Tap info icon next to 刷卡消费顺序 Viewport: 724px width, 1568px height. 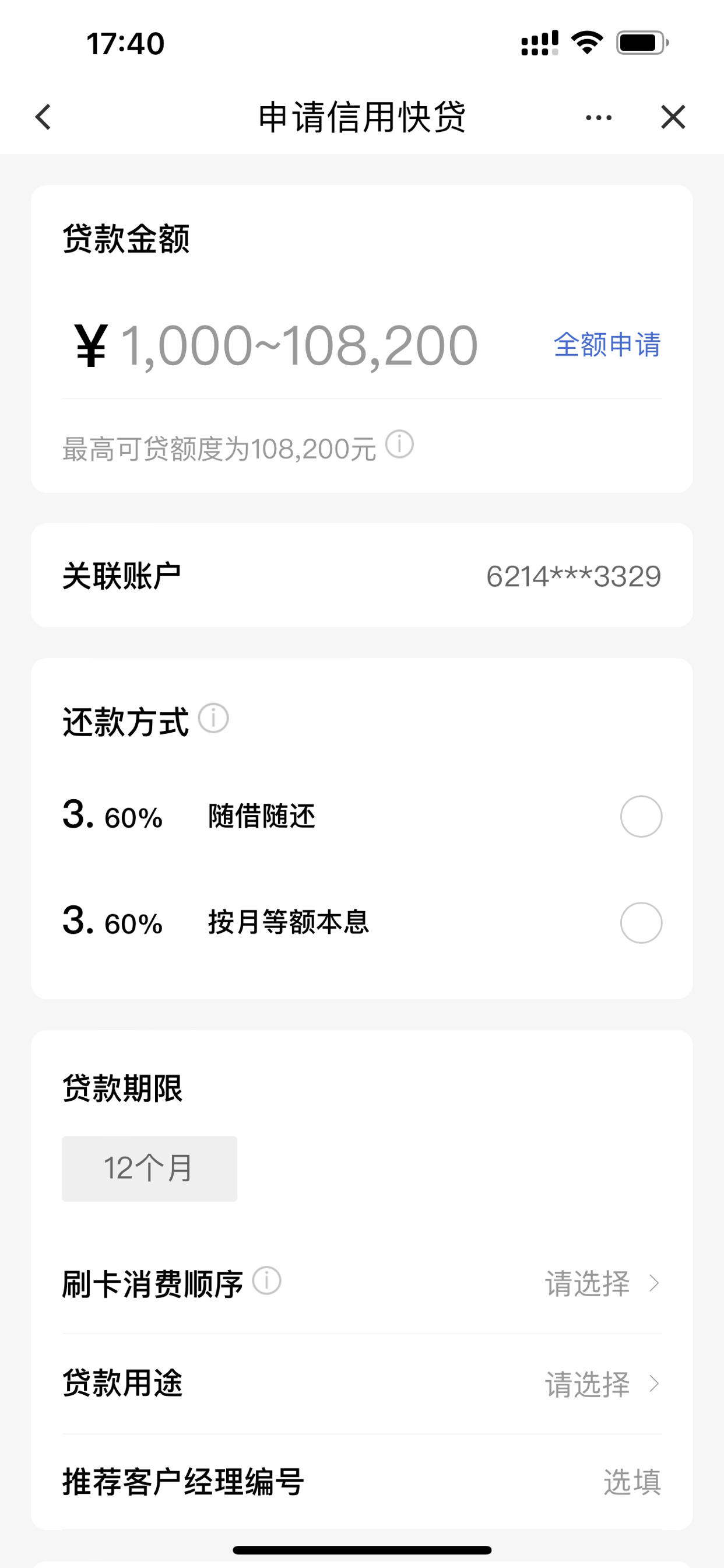(266, 1280)
